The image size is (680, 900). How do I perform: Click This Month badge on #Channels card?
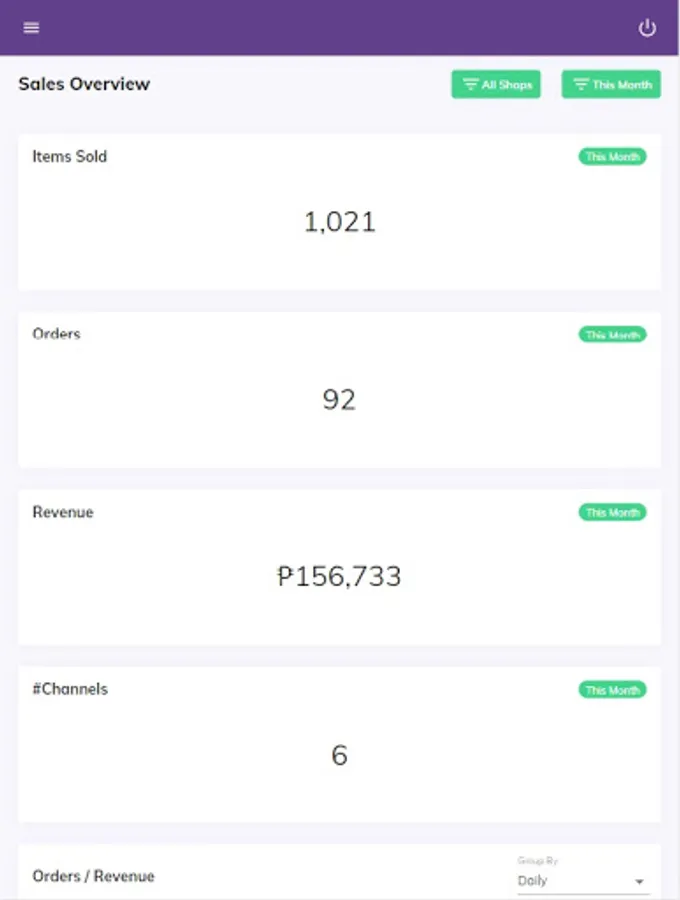point(612,690)
